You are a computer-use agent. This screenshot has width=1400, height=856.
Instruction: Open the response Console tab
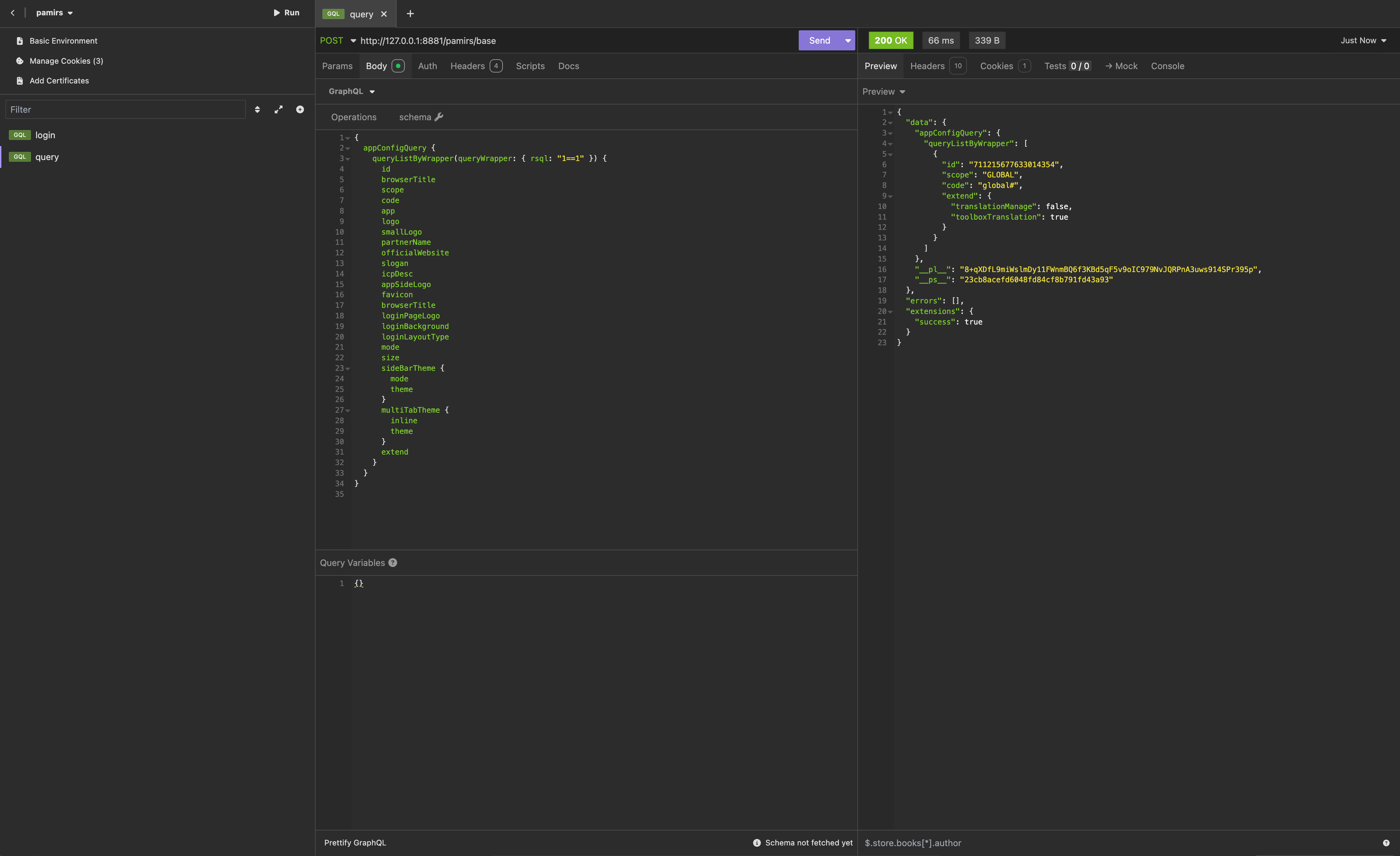tap(1167, 66)
